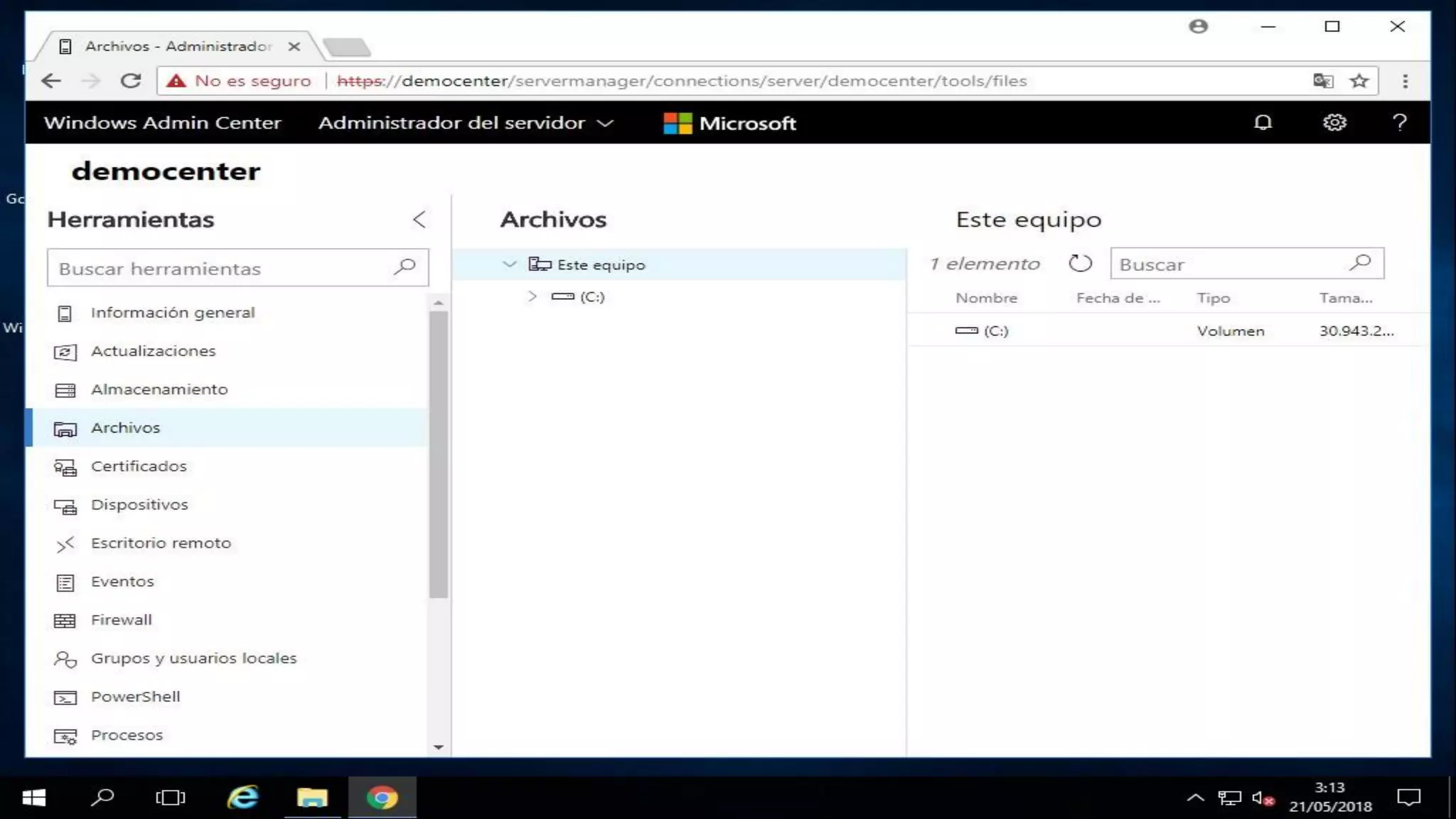Image resolution: width=1456 pixels, height=819 pixels.
Task: Click the Windows Admin Center link
Action: [x=162, y=123]
